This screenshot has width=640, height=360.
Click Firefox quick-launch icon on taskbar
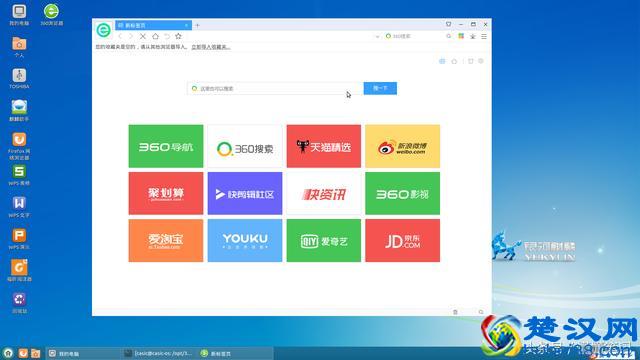tap(23, 353)
